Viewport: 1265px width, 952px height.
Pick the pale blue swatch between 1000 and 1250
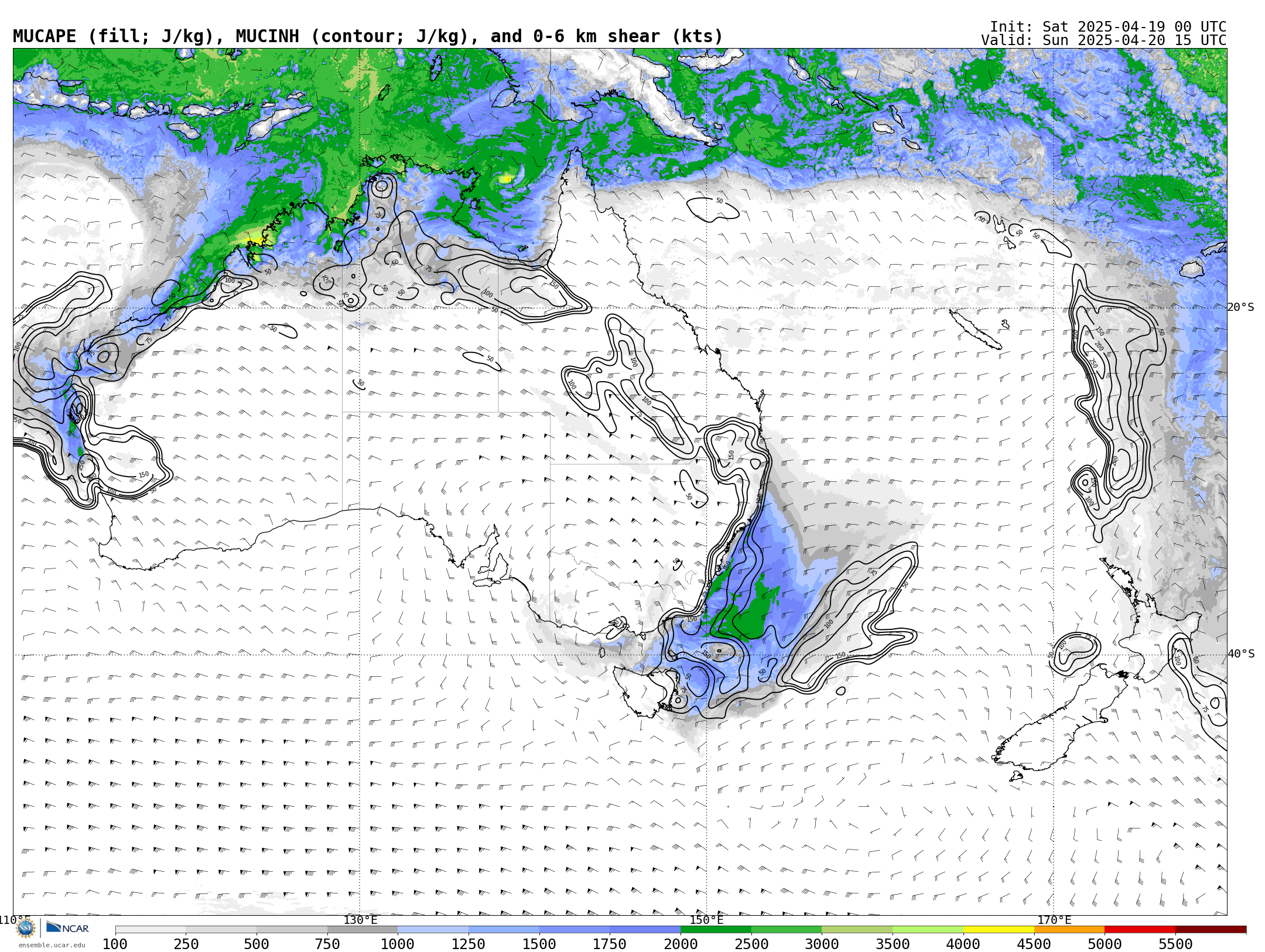[x=433, y=929]
